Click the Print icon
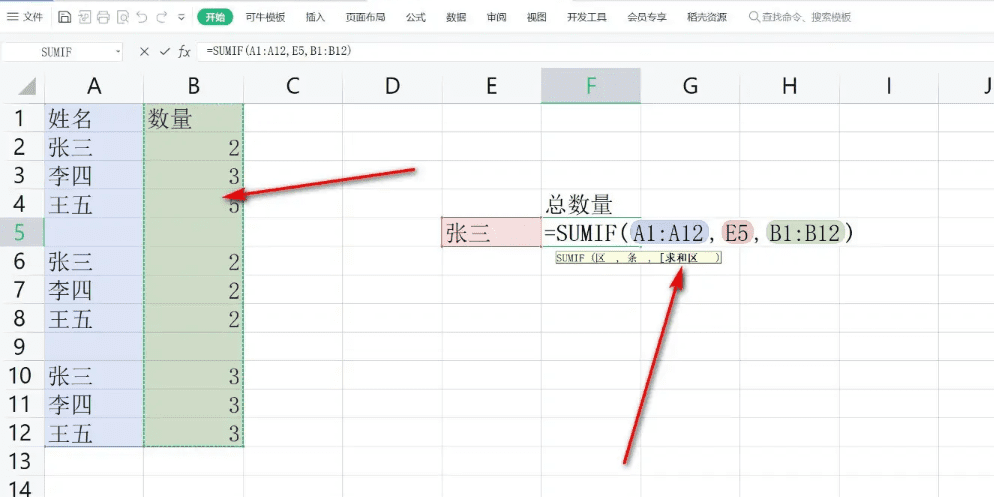 tap(104, 17)
